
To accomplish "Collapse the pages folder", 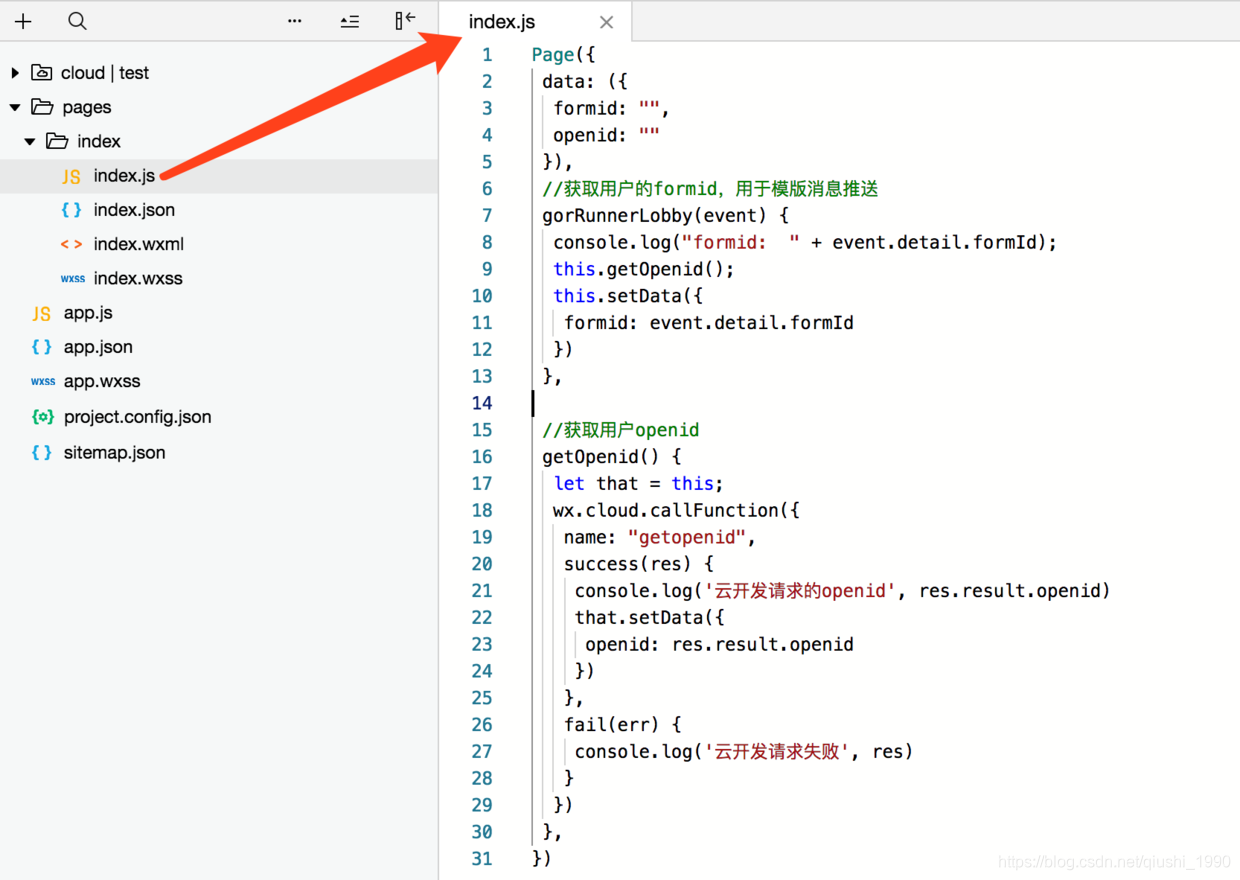I will tap(15, 107).
